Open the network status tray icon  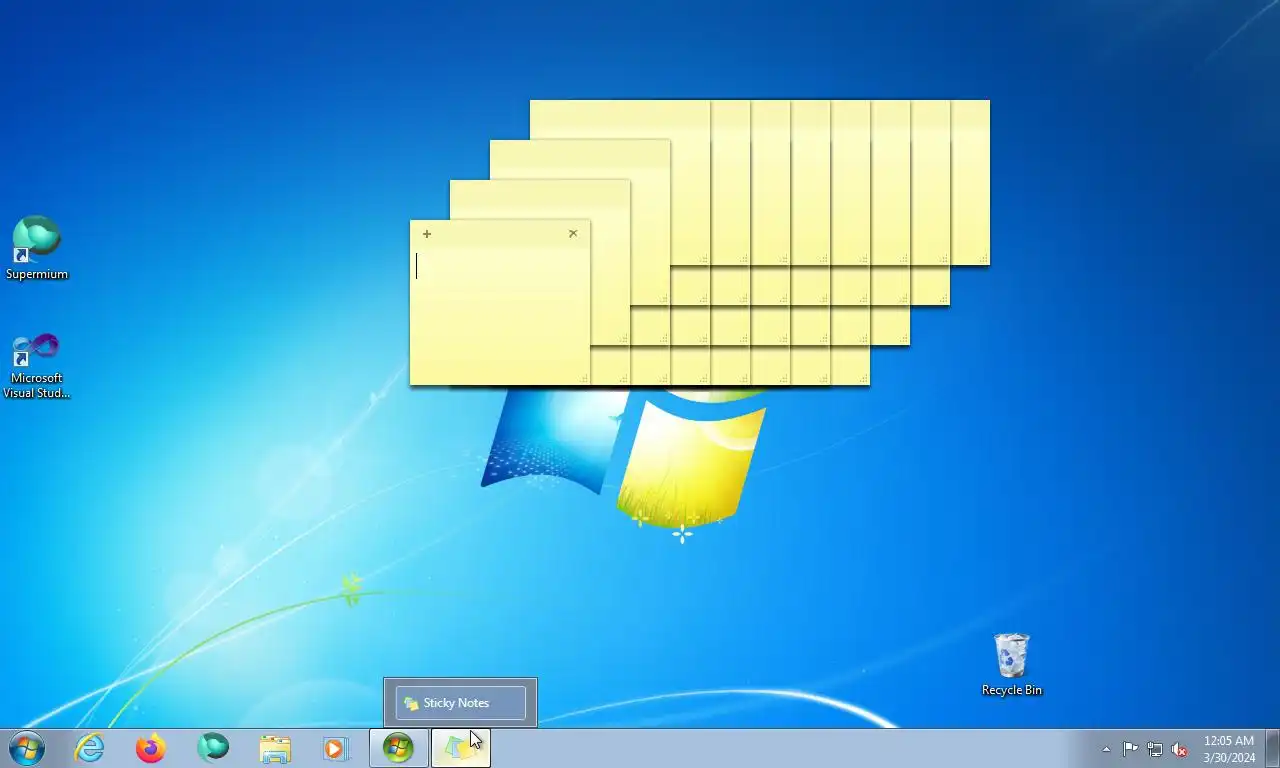tap(1155, 749)
